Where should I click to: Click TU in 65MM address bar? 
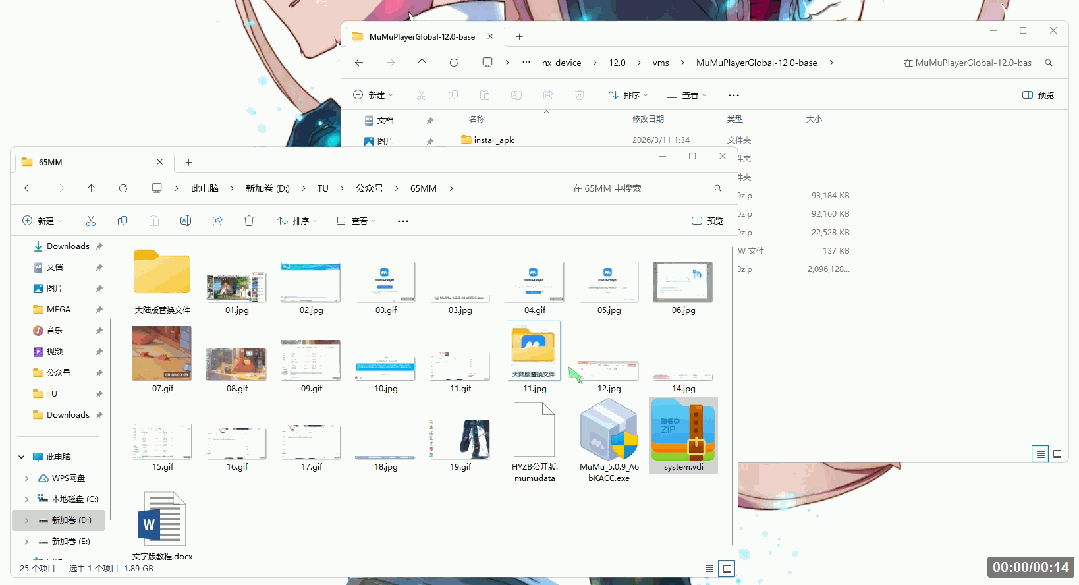click(x=323, y=188)
